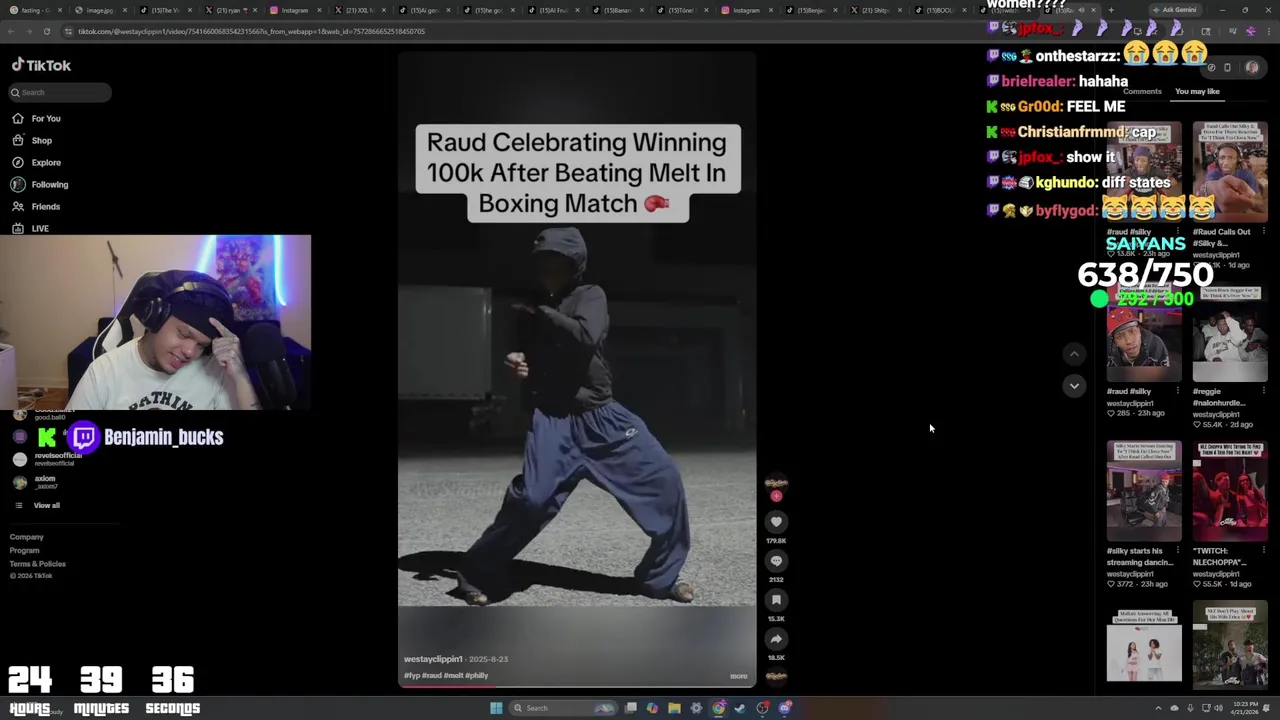Open Settings gear in taskbar
This screenshot has height=720, width=1280.
click(x=696, y=708)
